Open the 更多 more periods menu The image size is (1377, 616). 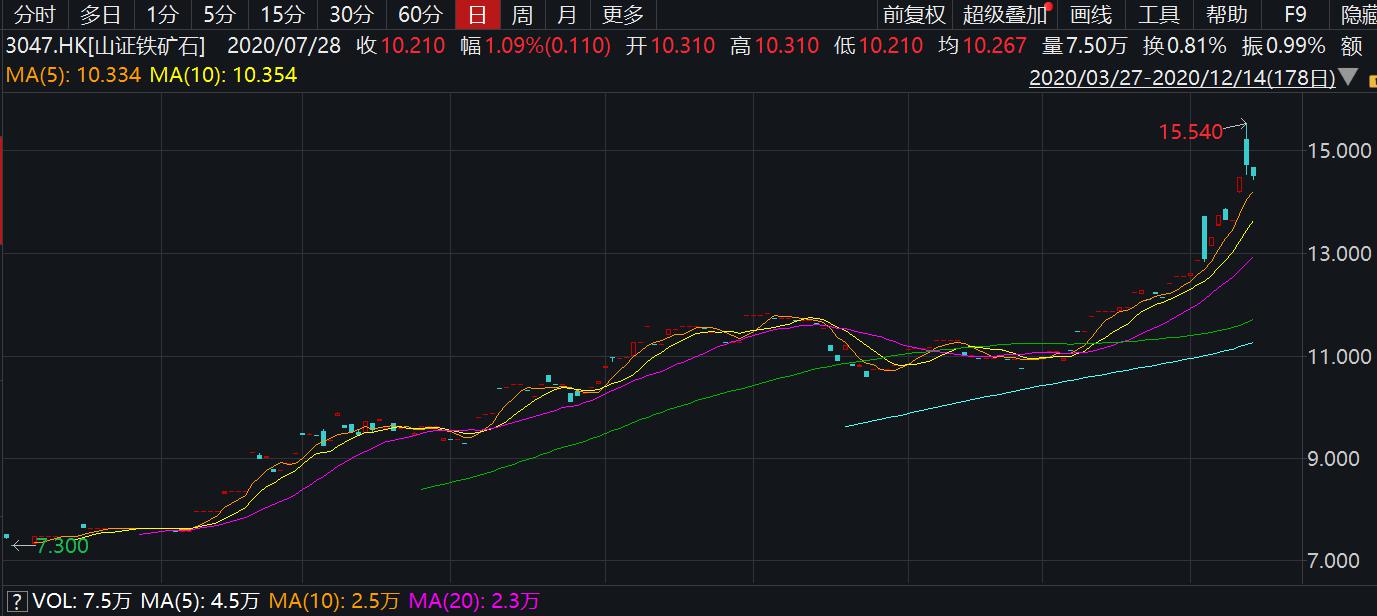[x=623, y=14]
